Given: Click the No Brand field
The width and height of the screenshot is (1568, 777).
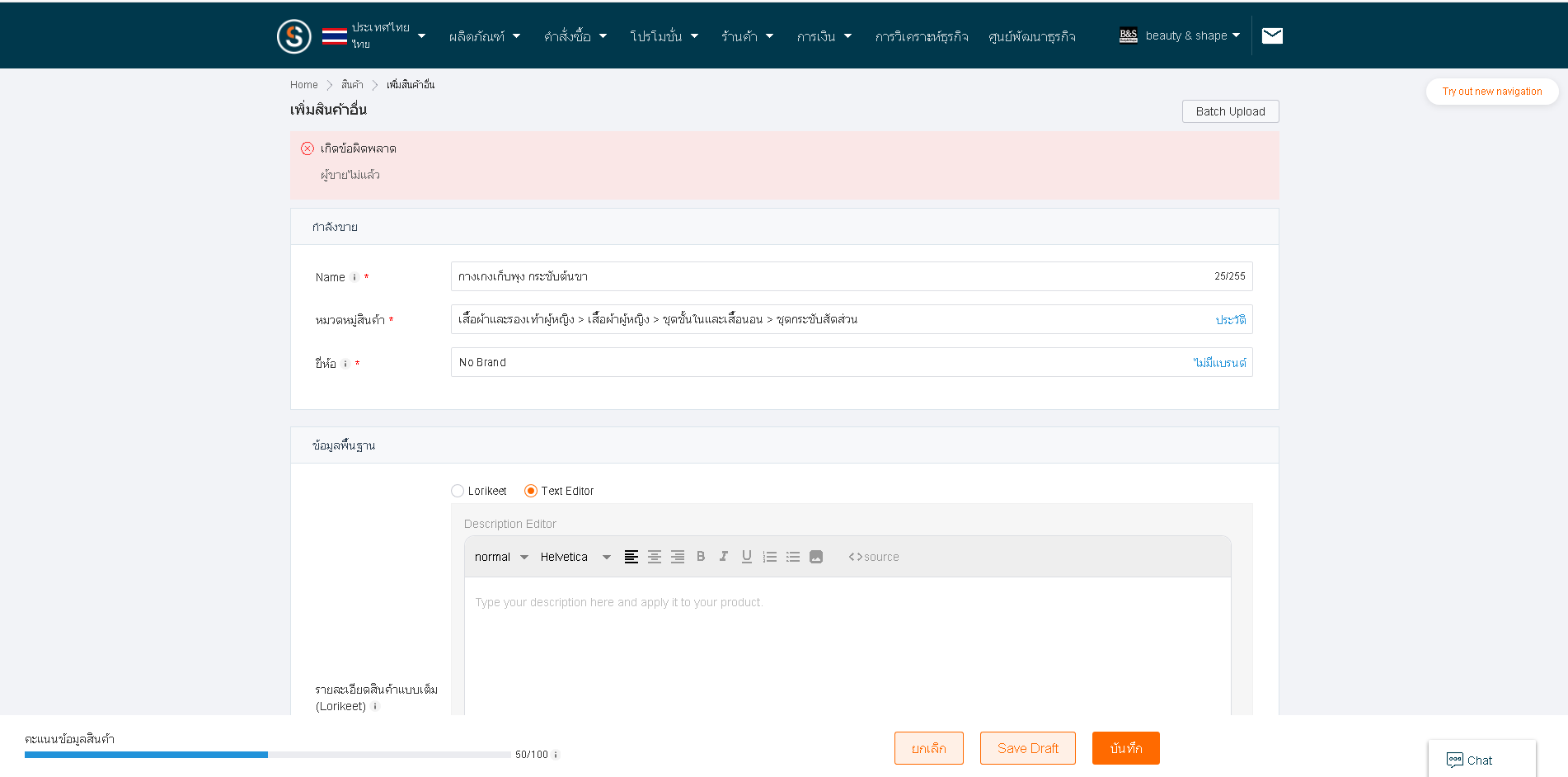Looking at the screenshot, I should click(x=852, y=362).
